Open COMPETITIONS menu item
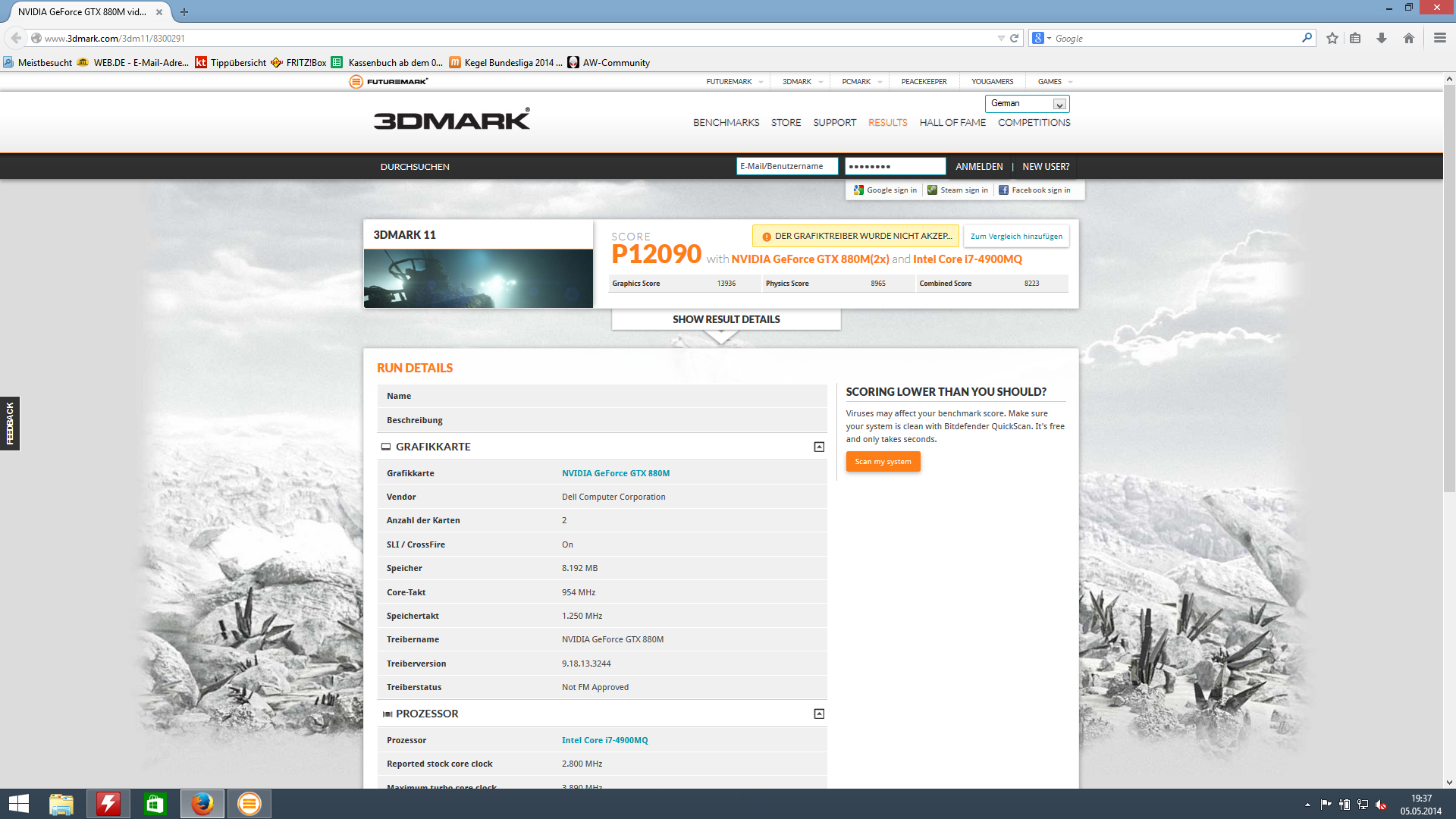 tap(1034, 123)
